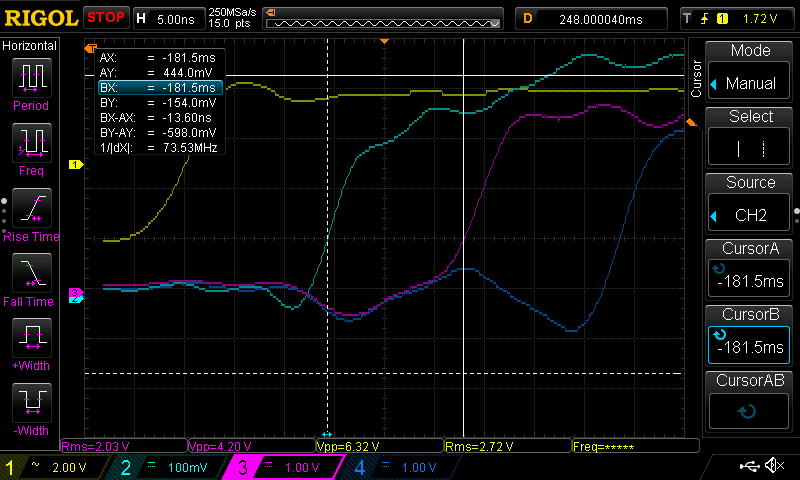
Task: Click the orange trigger level marker
Action: coord(691,122)
